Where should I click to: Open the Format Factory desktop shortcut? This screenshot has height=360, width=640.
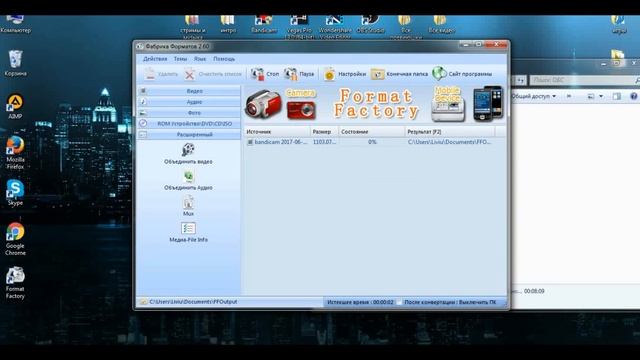point(15,283)
